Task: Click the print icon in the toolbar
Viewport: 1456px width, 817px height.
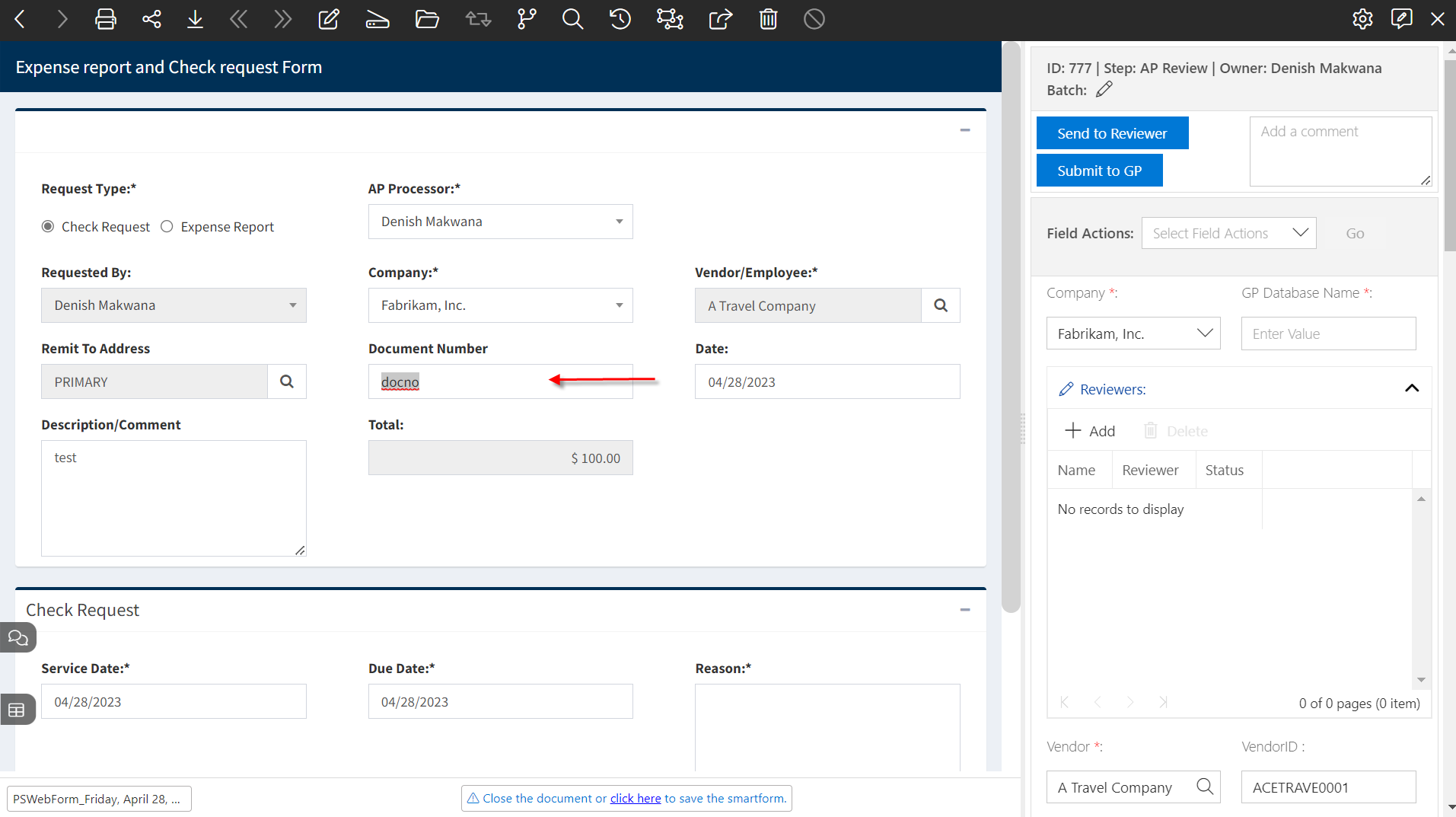Action: point(105,19)
